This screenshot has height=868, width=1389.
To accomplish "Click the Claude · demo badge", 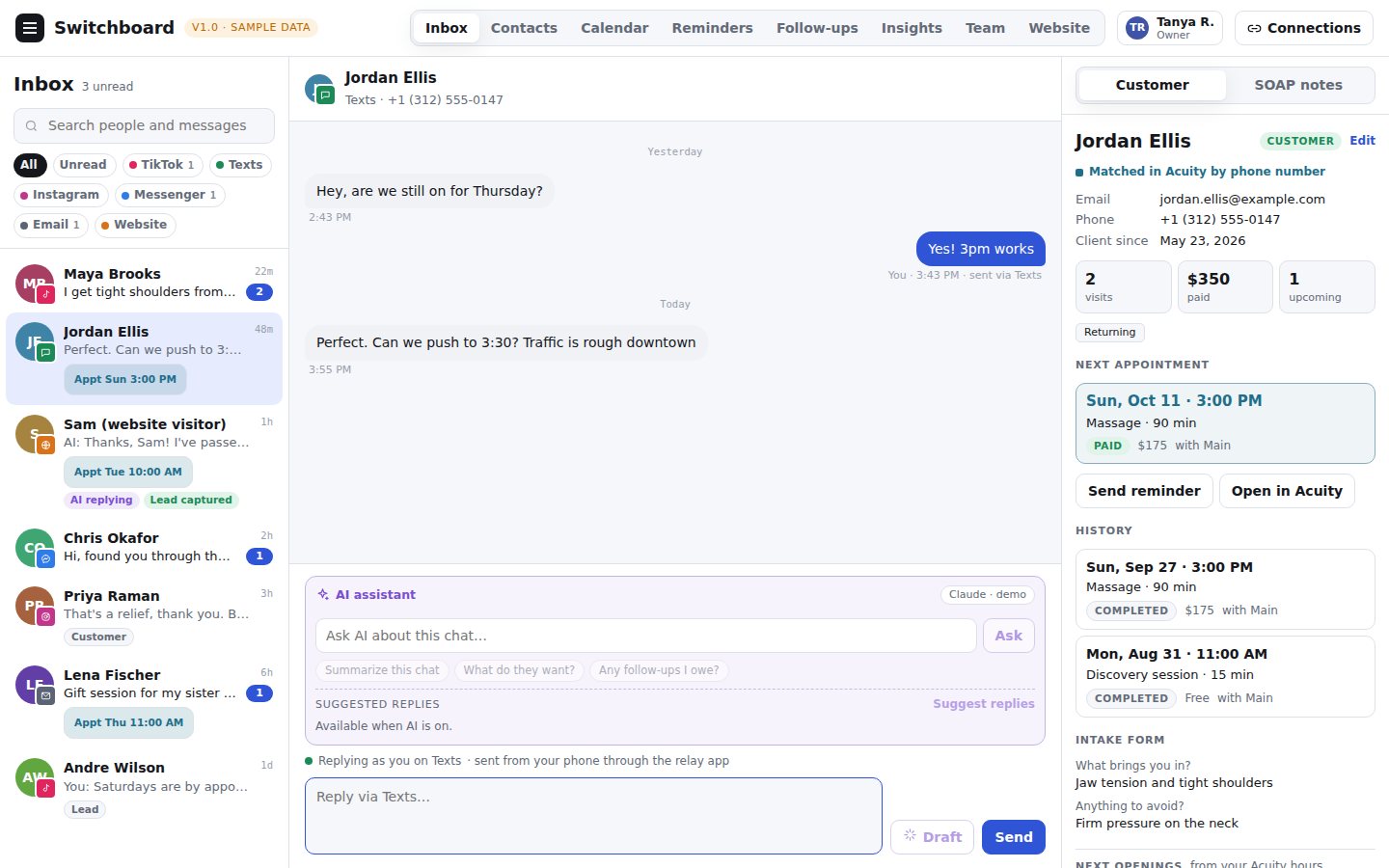I will pos(987,595).
